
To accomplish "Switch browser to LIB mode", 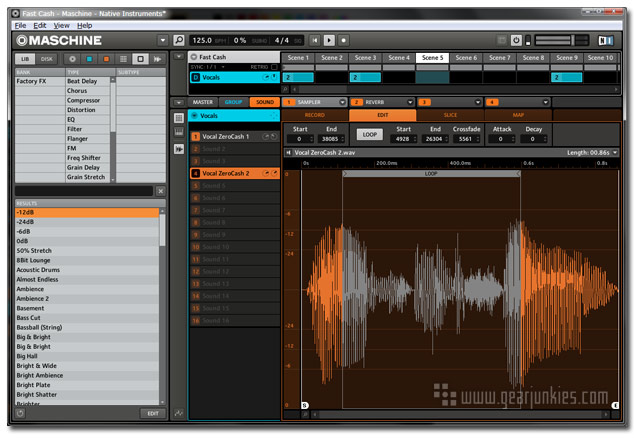I will (25, 59).
